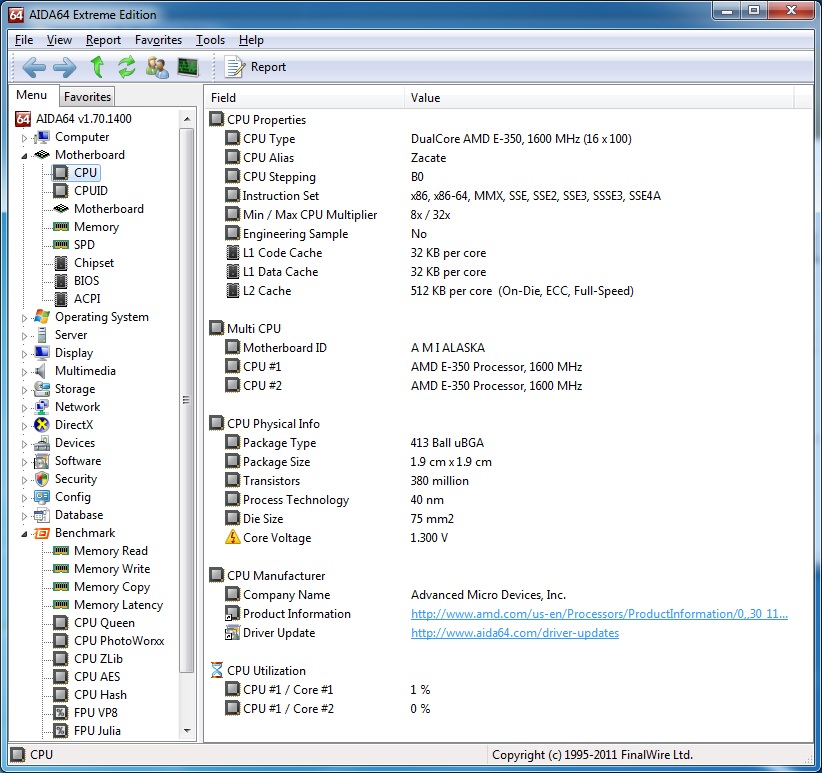822x773 pixels.
Task: Click the Devices printer icon
Action: pos(42,443)
